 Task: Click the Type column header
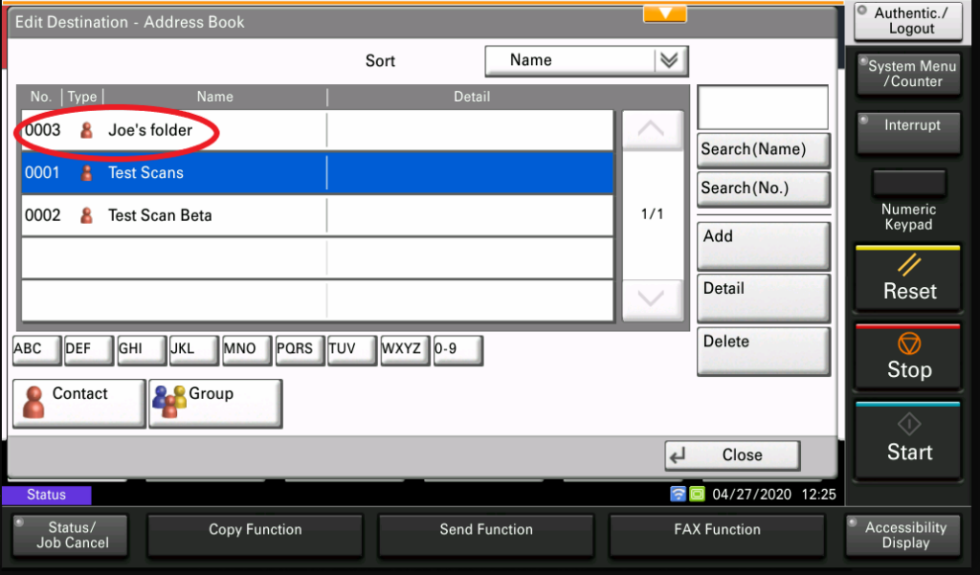tap(82, 97)
